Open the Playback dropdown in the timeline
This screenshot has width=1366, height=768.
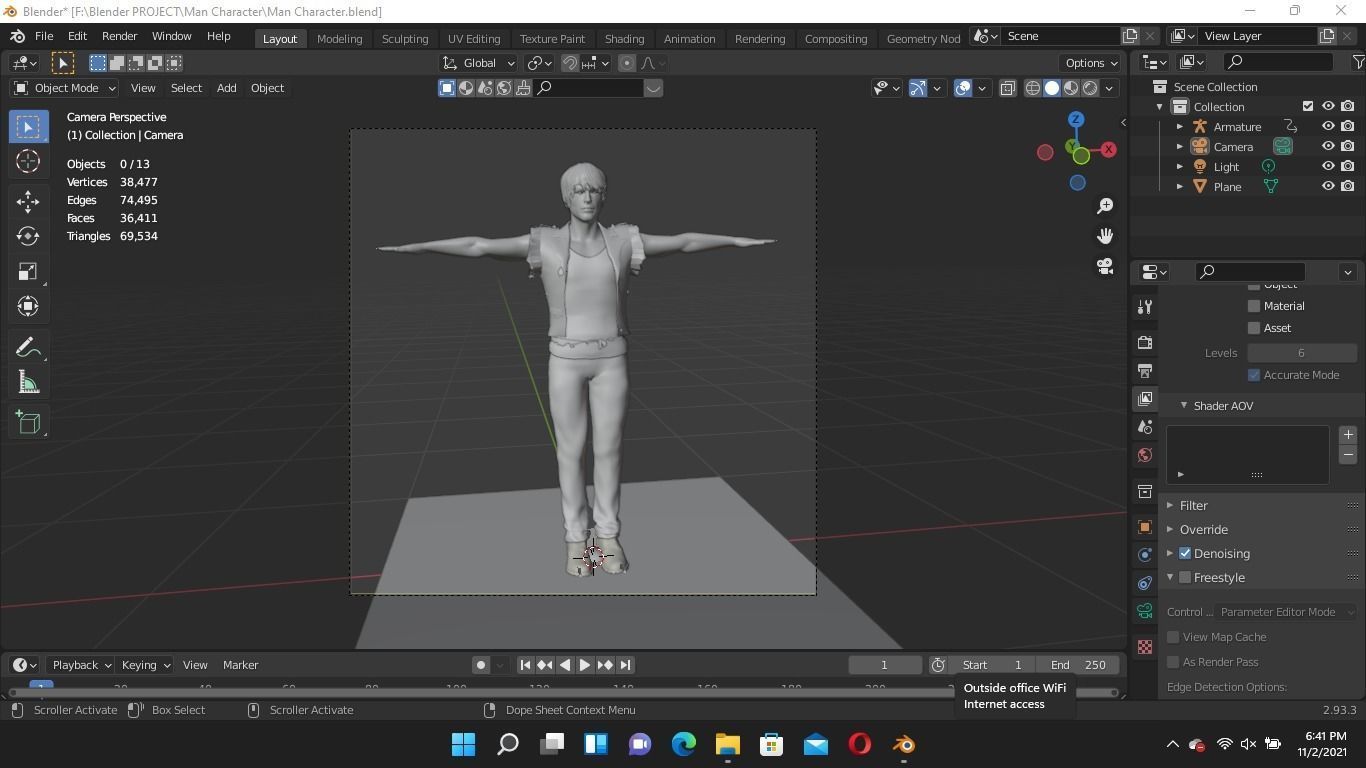[80, 665]
